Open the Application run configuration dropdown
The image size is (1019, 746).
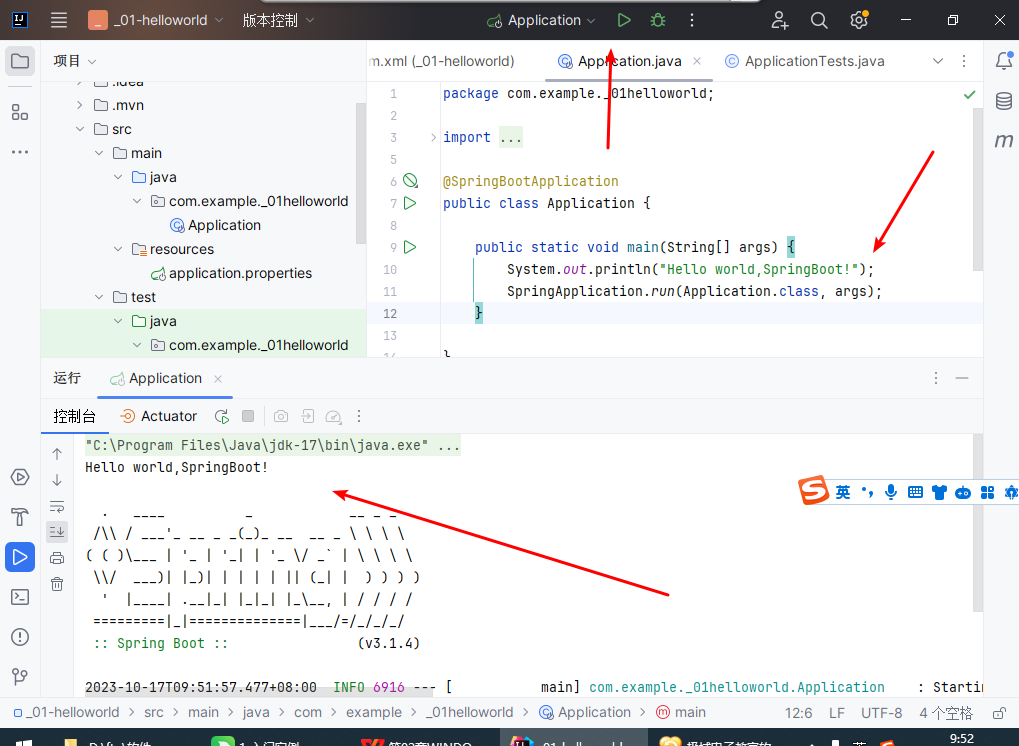[x=541, y=20]
